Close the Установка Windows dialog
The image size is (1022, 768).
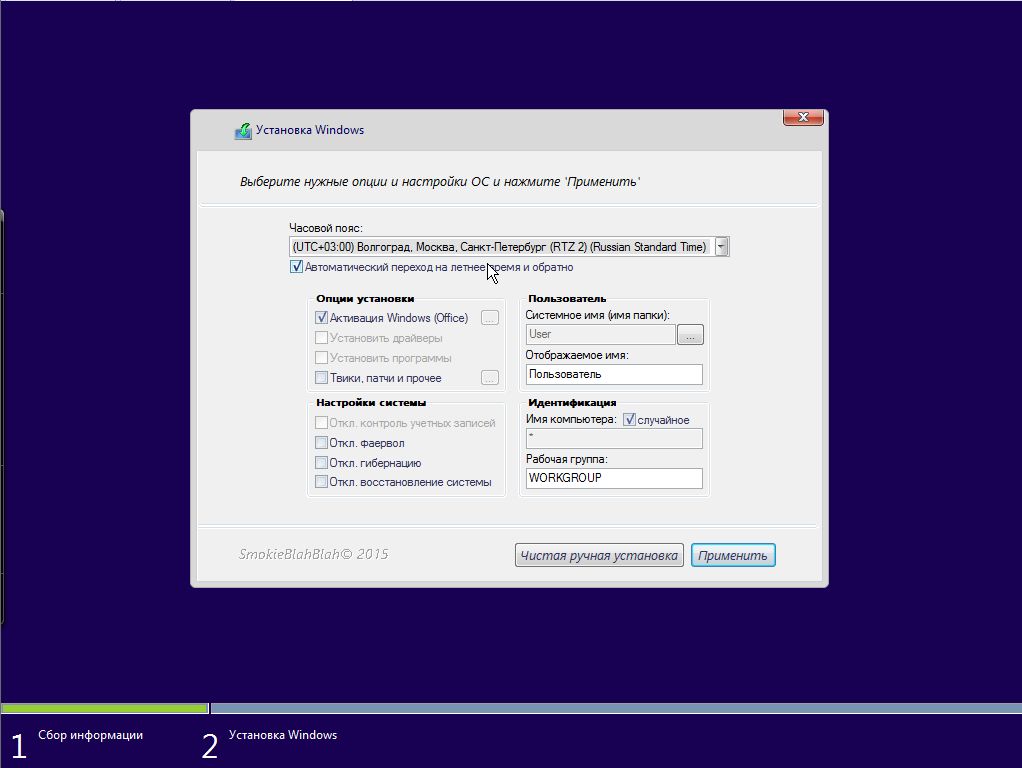tap(803, 117)
